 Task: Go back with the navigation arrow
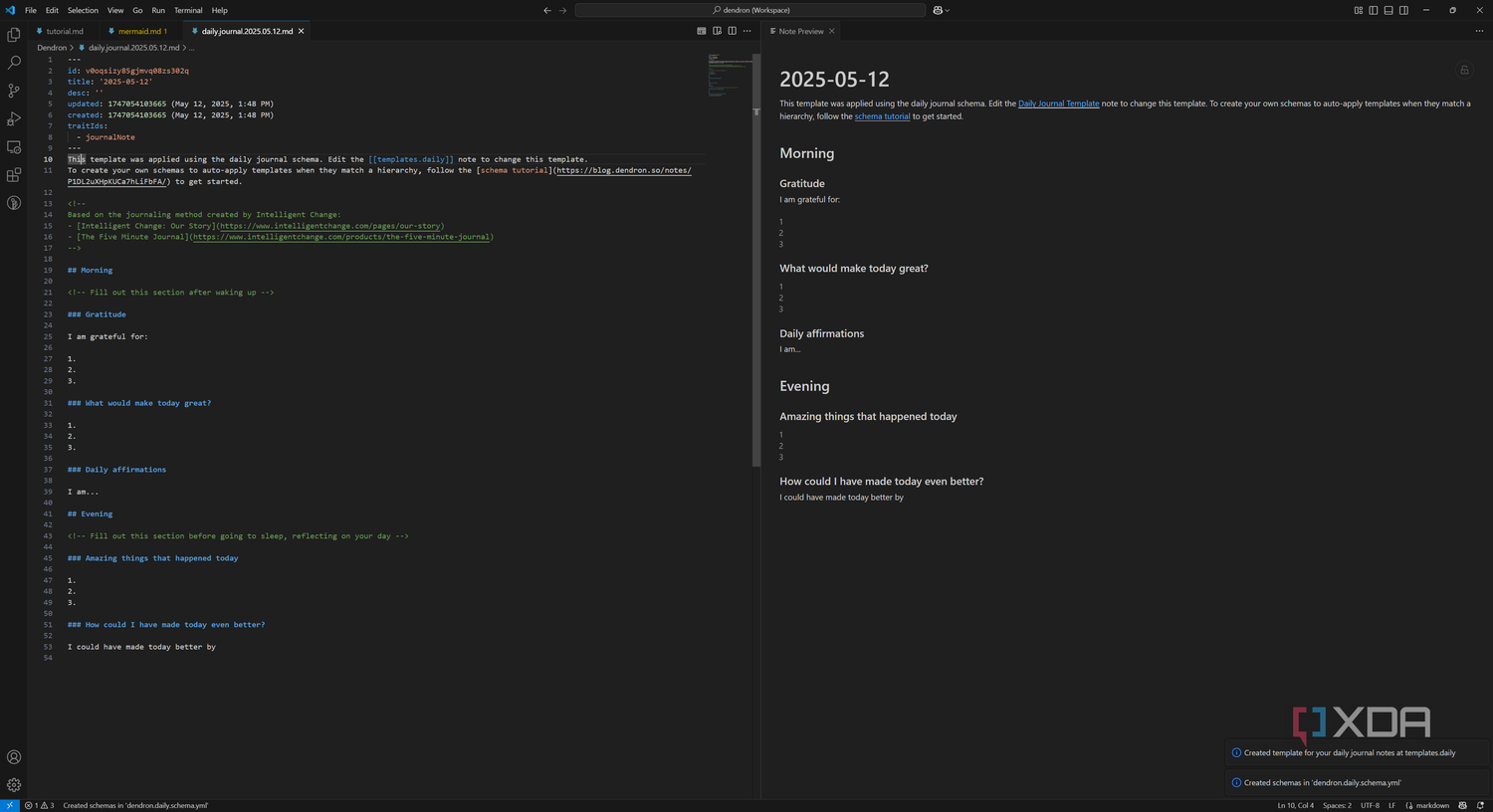pos(546,10)
